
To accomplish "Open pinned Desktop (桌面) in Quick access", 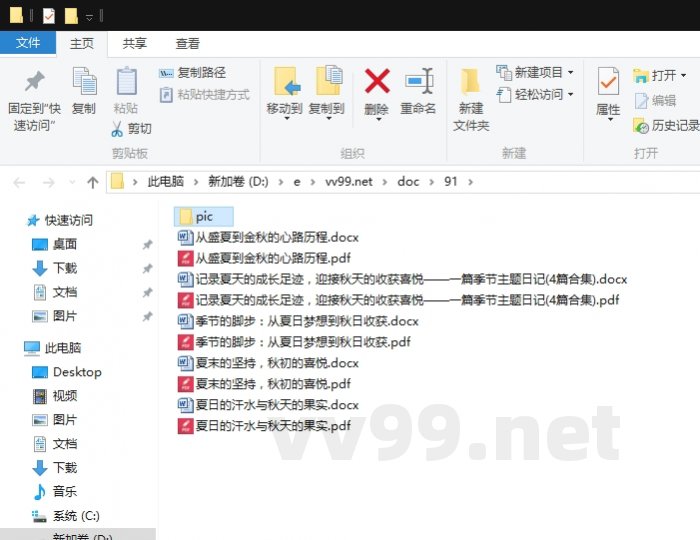I will click(x=54, y=244).
